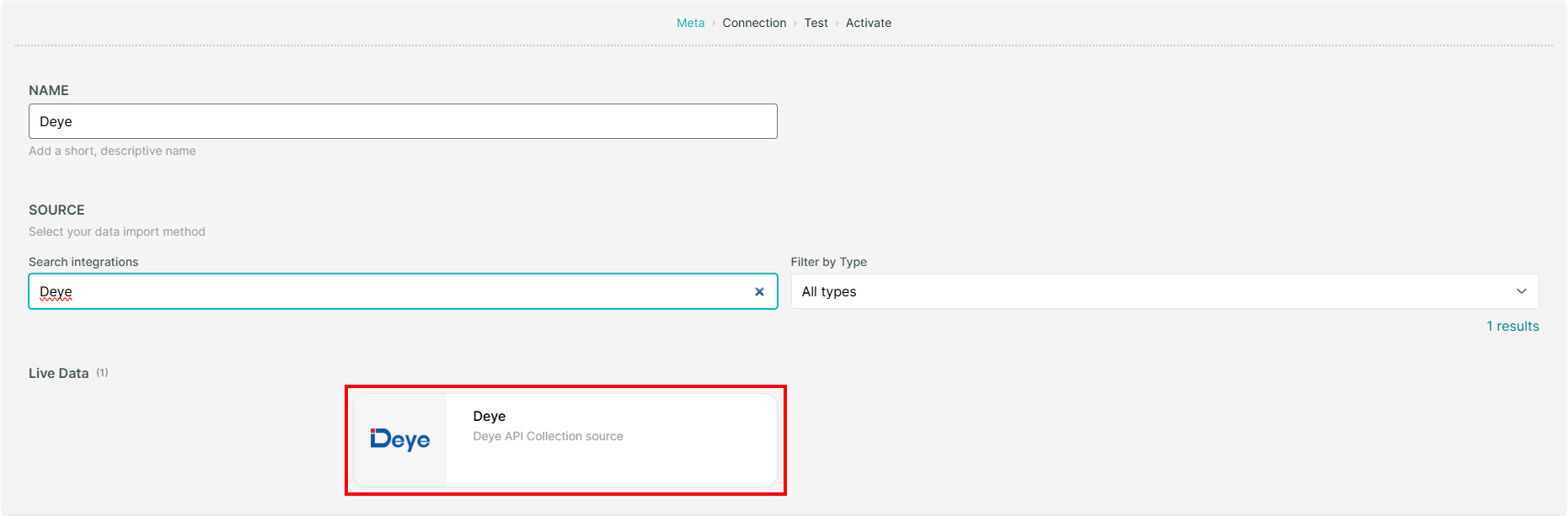Viewport: 1568px width, 516px height.
Task: Go to the Meta step
Action: coord(690,23)
